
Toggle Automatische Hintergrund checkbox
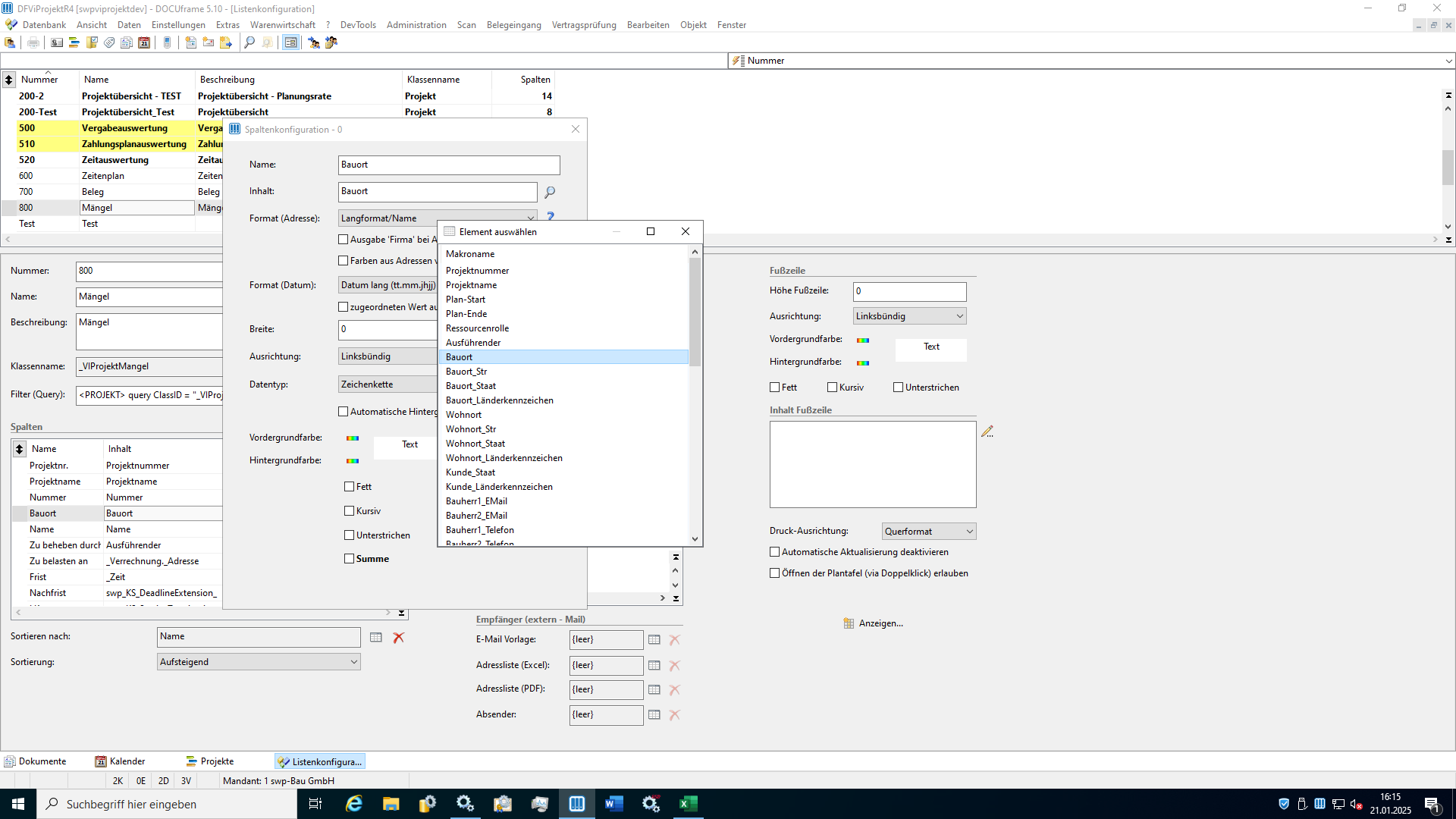coord(344,412)
